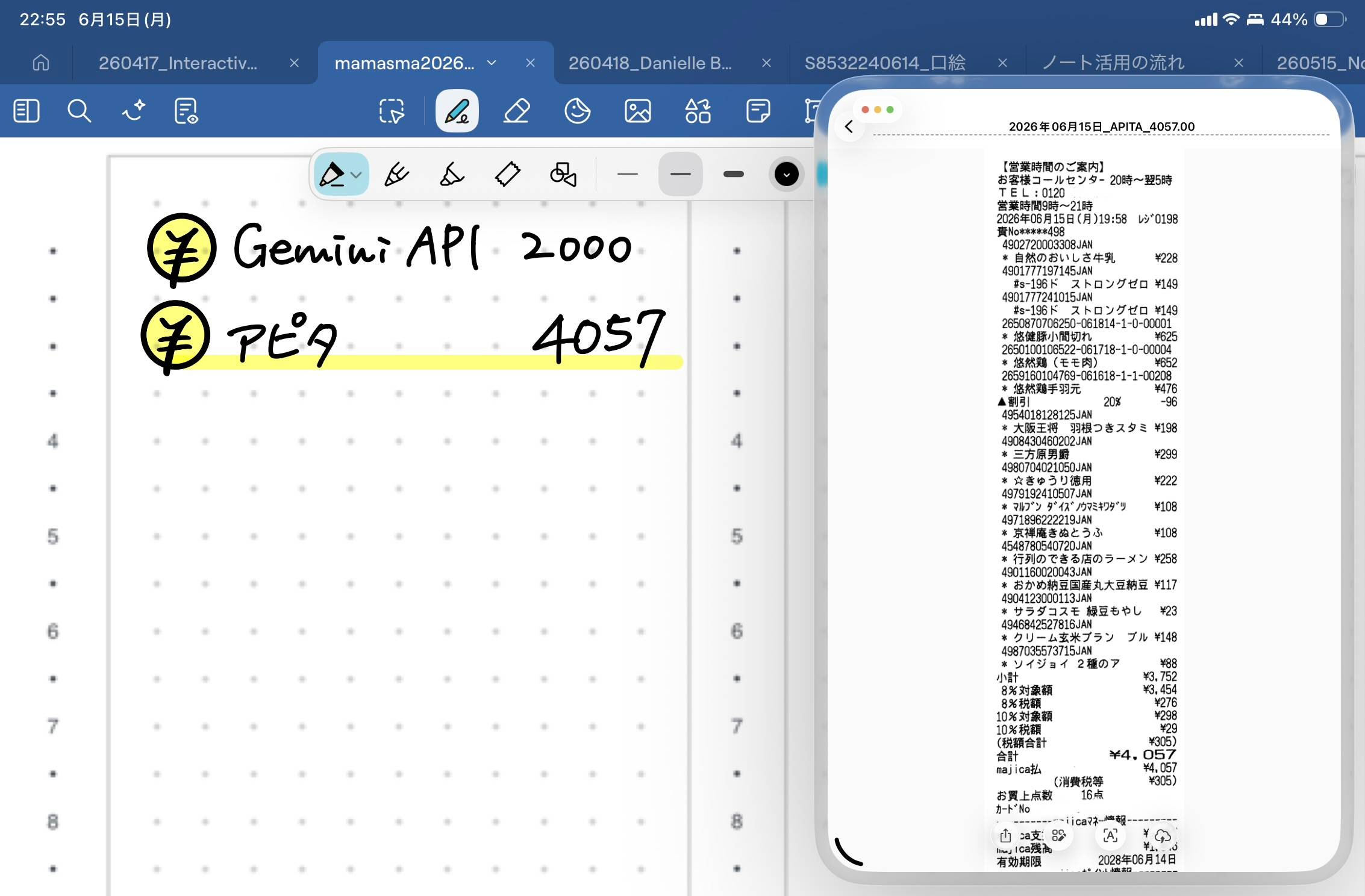Expand the ballpoint pen type dropdown
This screenshot has height=896, width=1365.
click(356, 175)
